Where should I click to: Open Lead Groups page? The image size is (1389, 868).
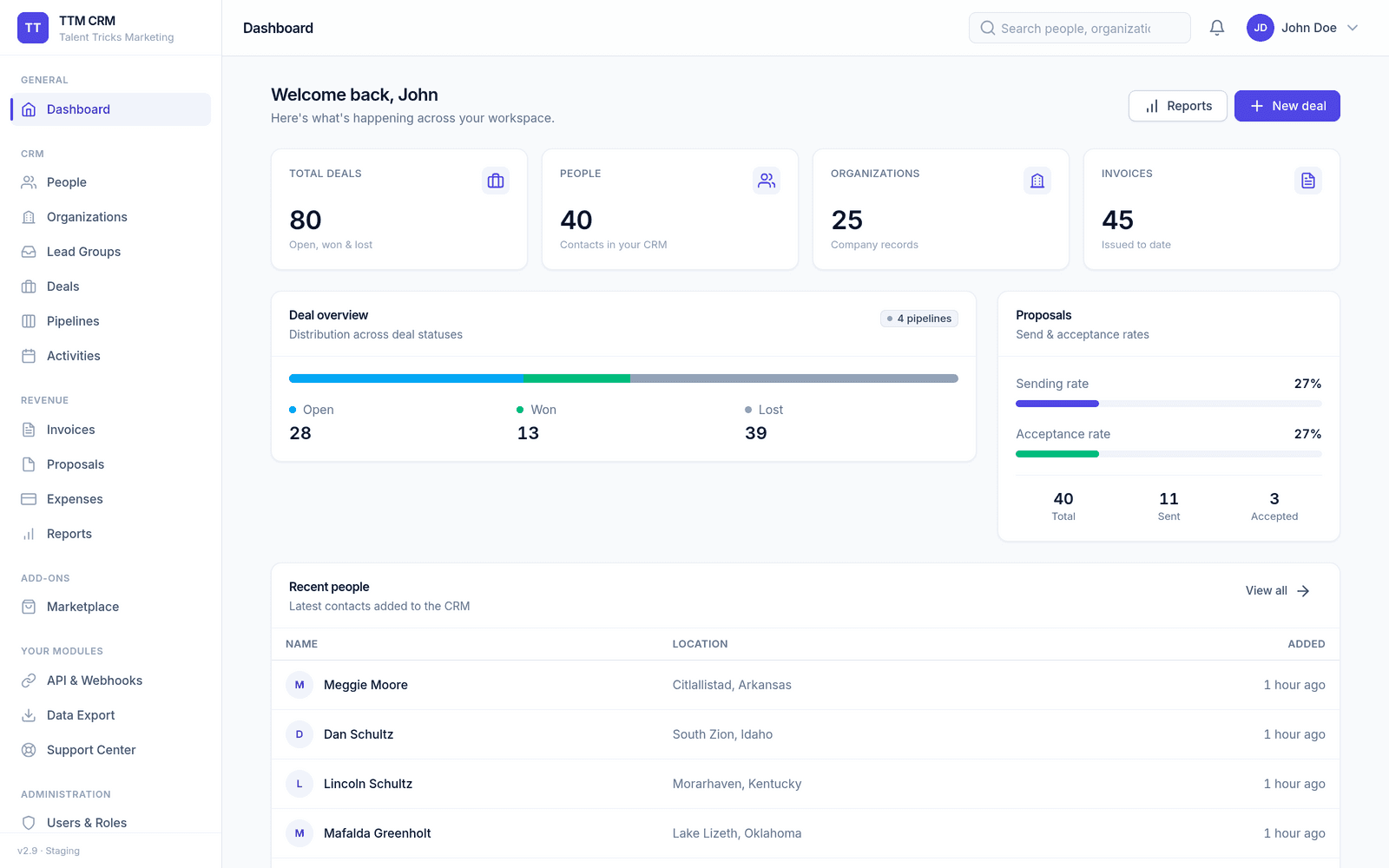click(x=111, y=252)
